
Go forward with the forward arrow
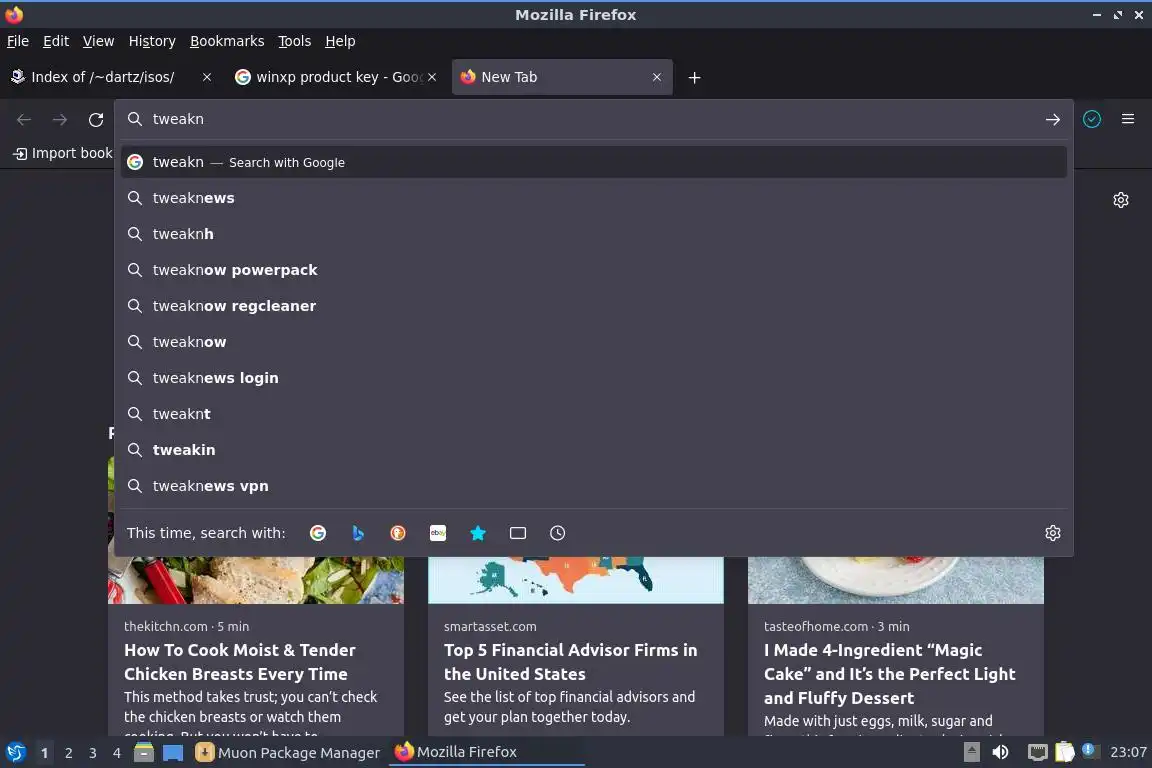point(60,120)
